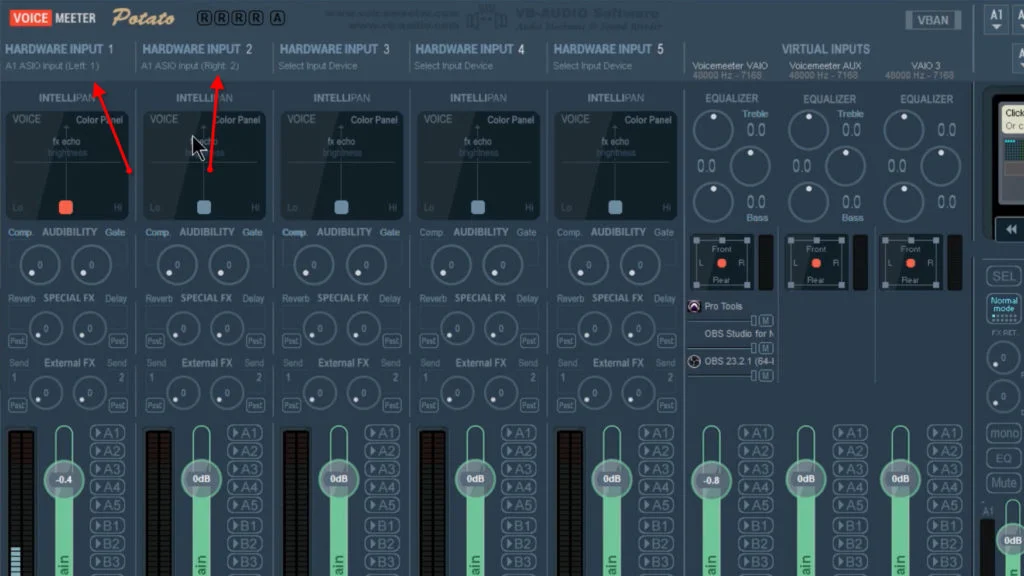Click the IntelliPan square on Hardware Input 5

pos(615,208)
